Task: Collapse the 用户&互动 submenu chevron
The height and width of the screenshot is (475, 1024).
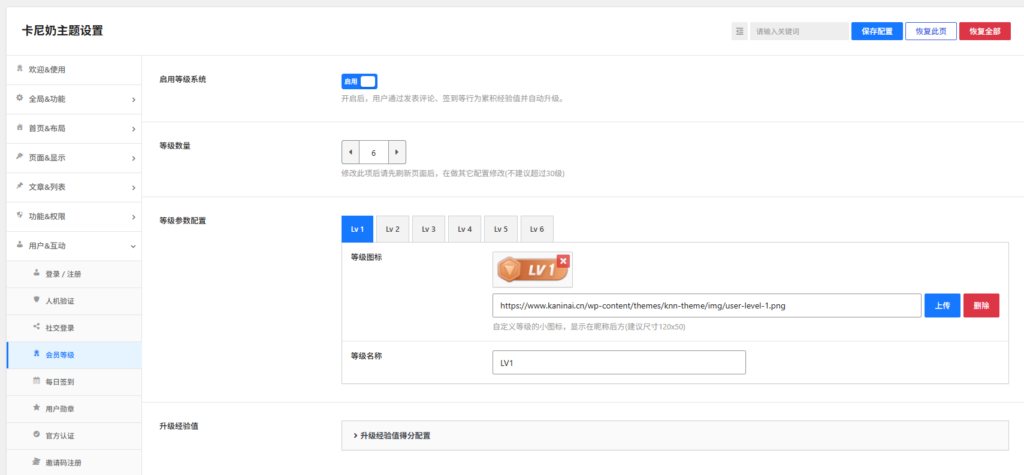Action: 133,246
